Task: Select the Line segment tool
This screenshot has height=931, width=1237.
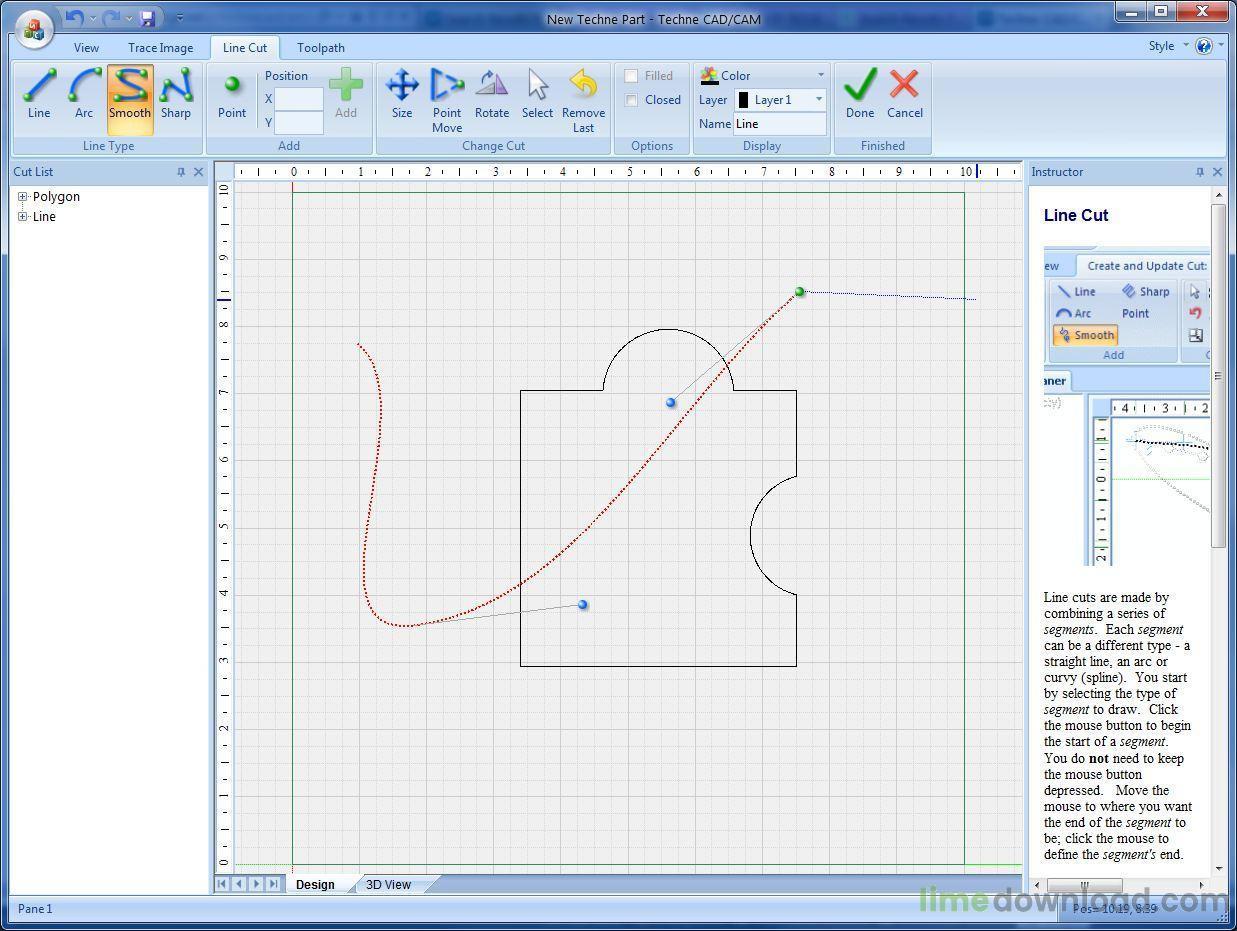Action: click(x=38, y=95)
